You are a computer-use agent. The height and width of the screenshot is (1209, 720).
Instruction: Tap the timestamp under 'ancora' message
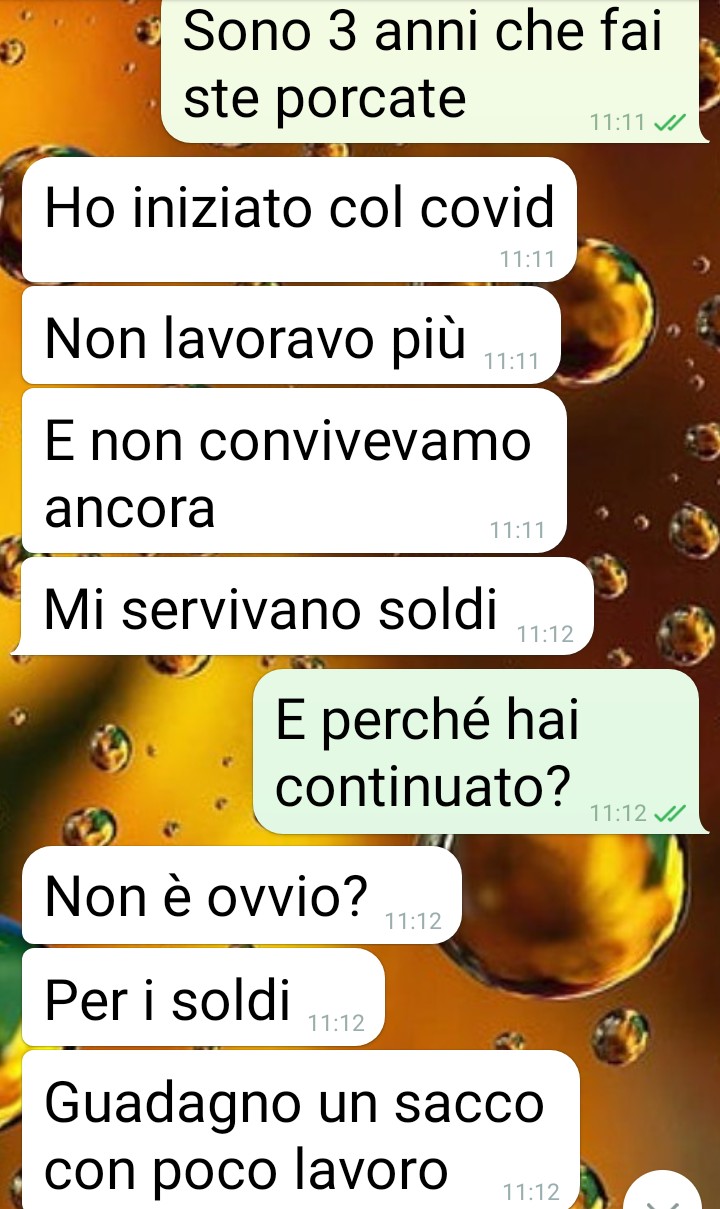518,530
